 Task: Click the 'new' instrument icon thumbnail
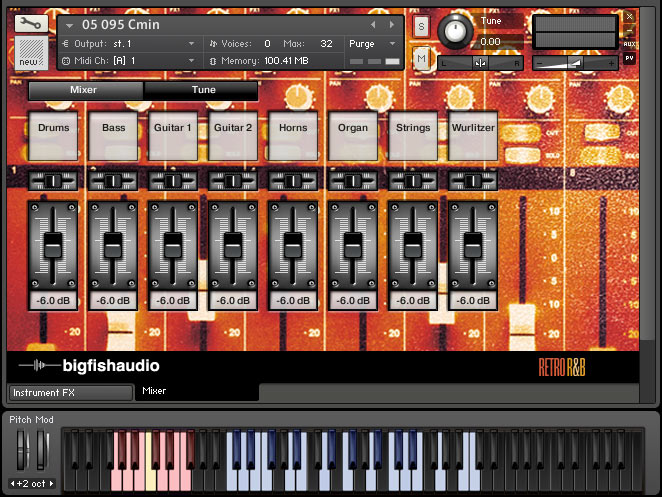(31, 53)
